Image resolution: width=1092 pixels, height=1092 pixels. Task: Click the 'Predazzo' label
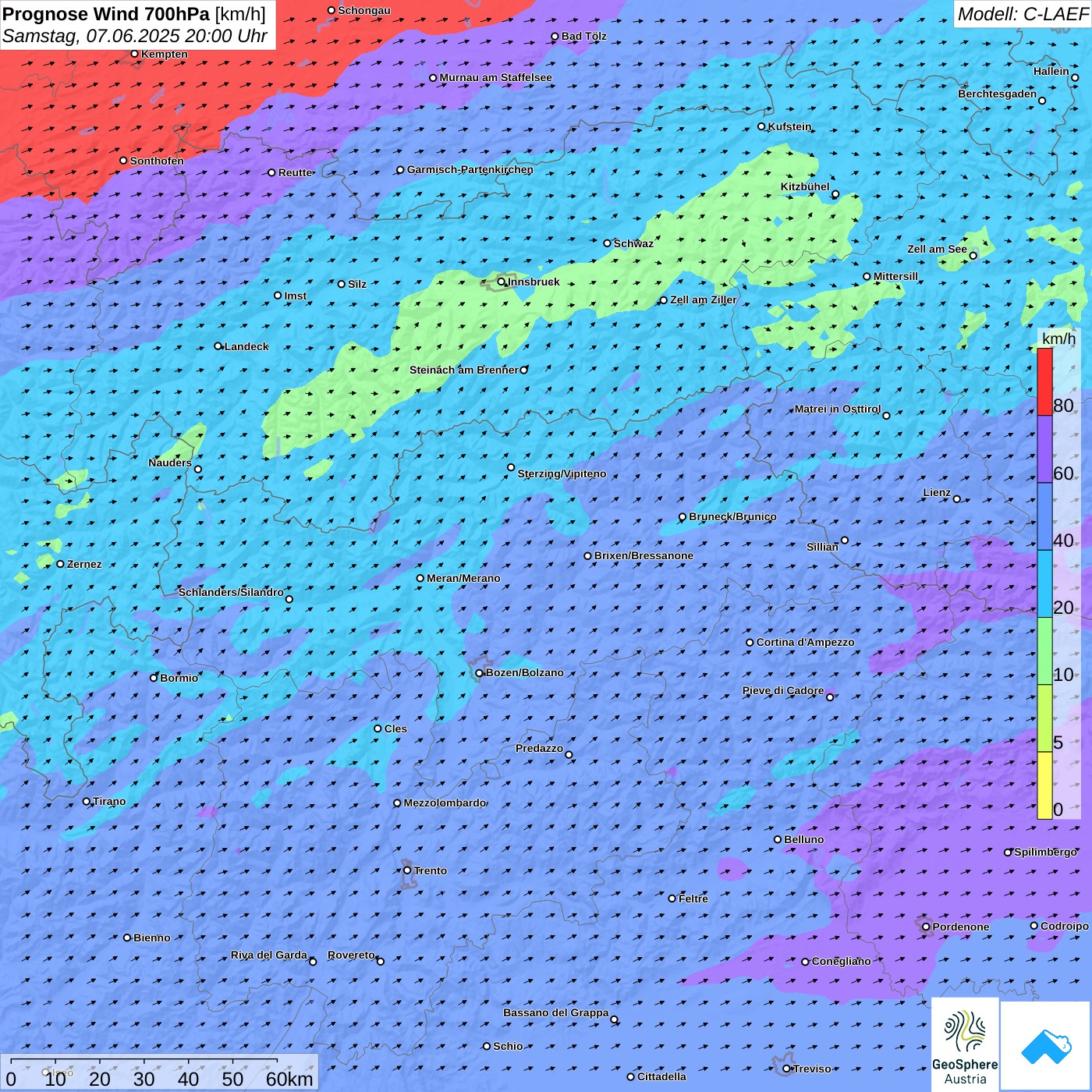[x=539, y=748]
